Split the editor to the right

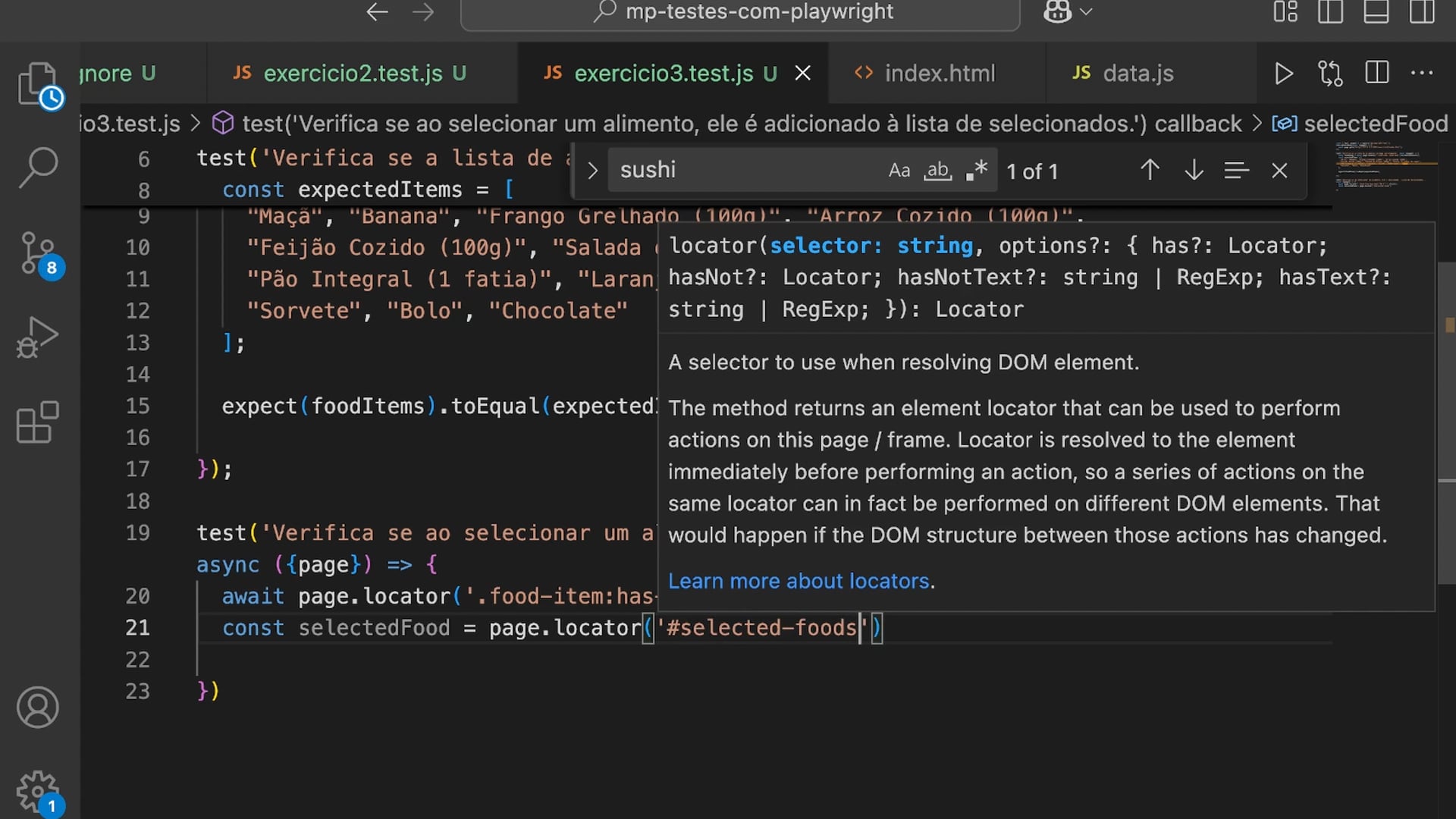tap(1376, 74)
